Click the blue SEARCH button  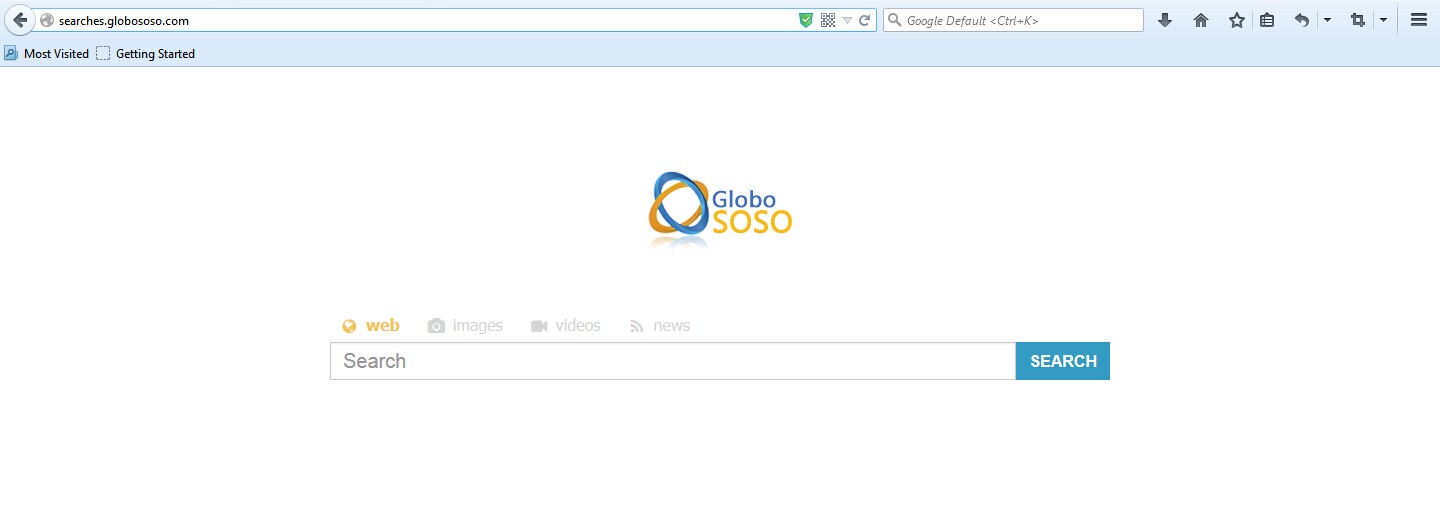click(x=1063, y=361)
